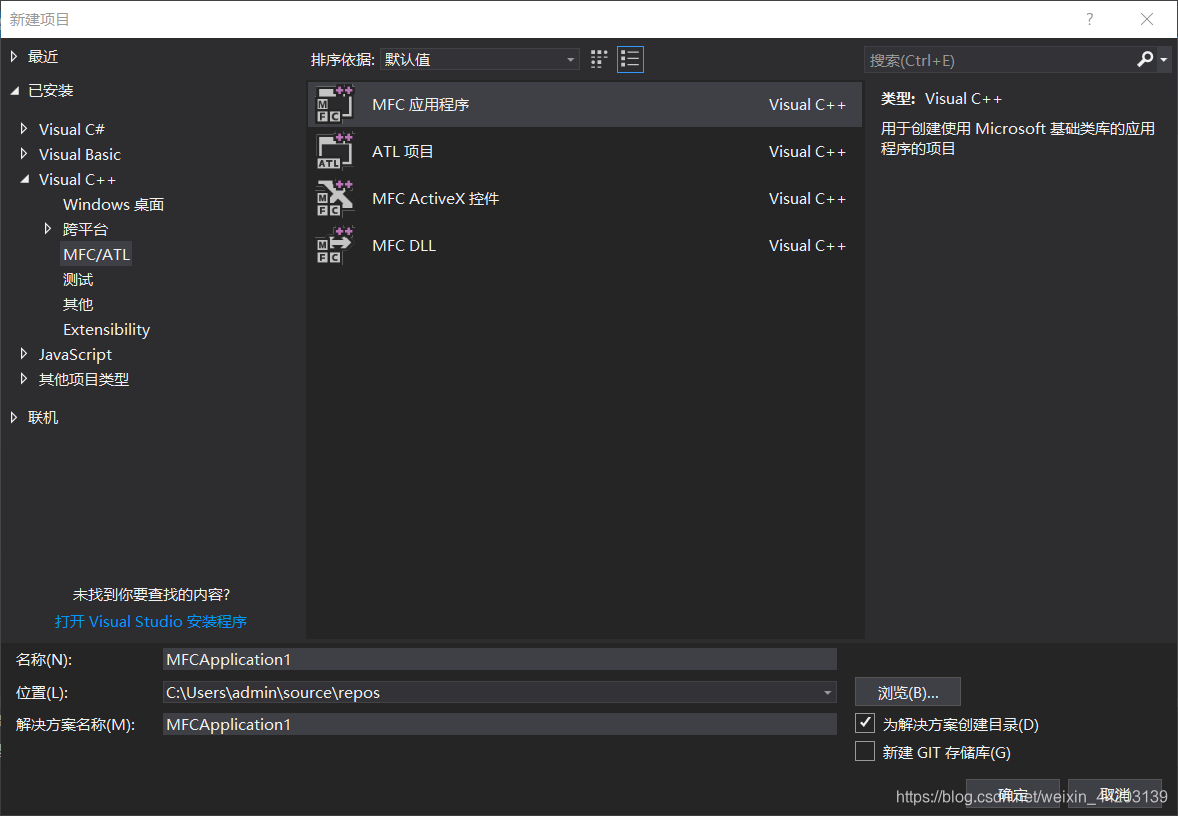Expand the 联机 section
This screenshot has width=1178, height=816.
tap(14, 417)
